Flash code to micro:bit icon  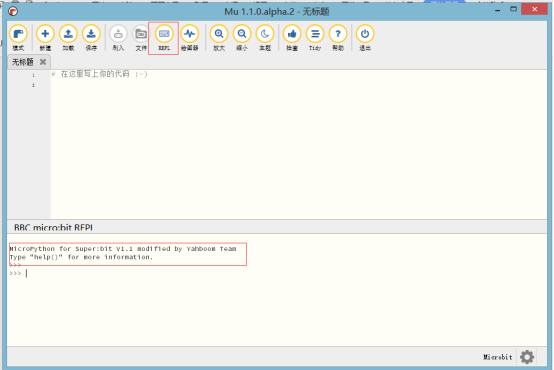point(118,34)
